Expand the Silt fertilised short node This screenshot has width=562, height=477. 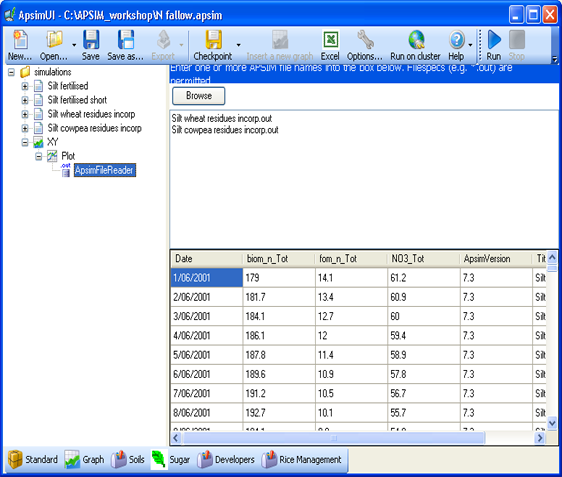25,100
